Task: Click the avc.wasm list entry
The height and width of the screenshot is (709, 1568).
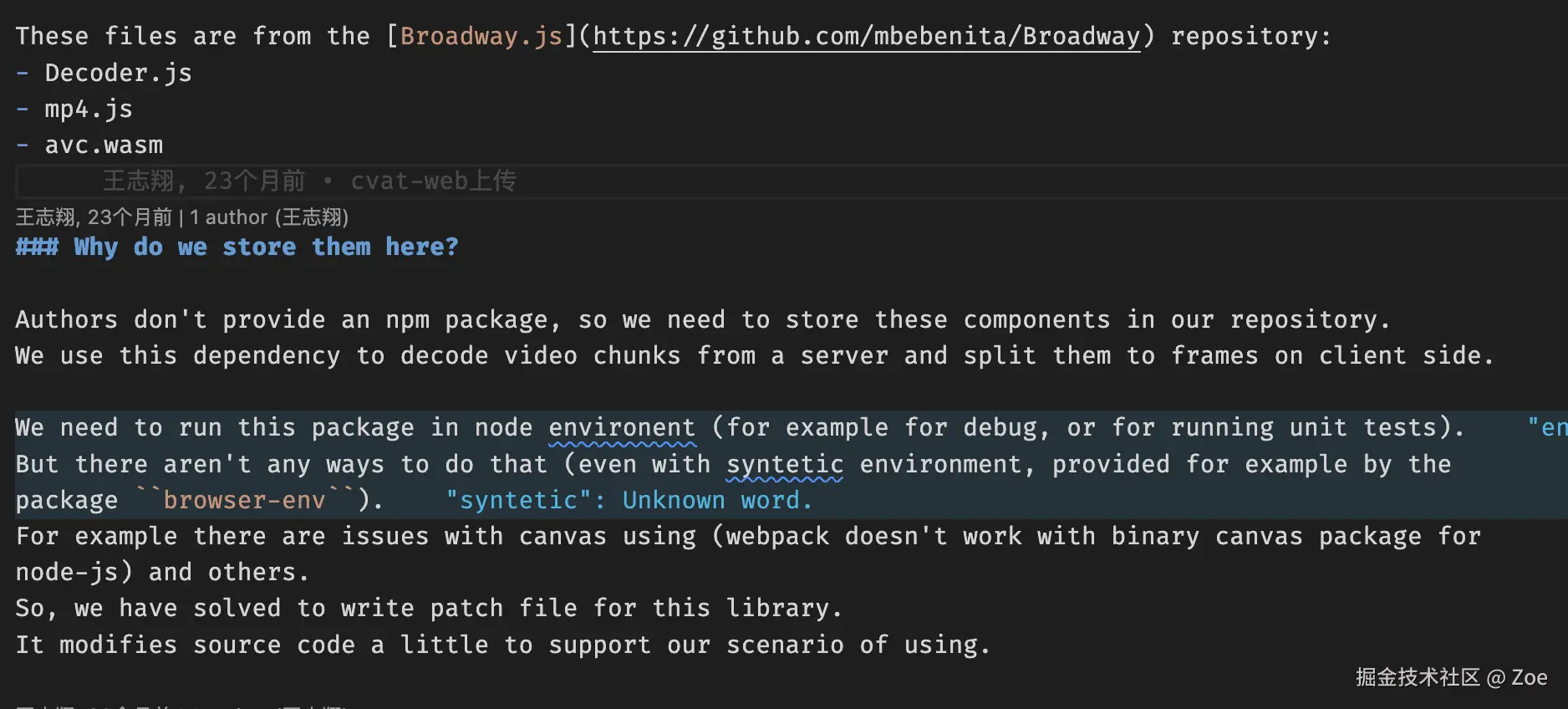Action: click(x=104, y=145)
